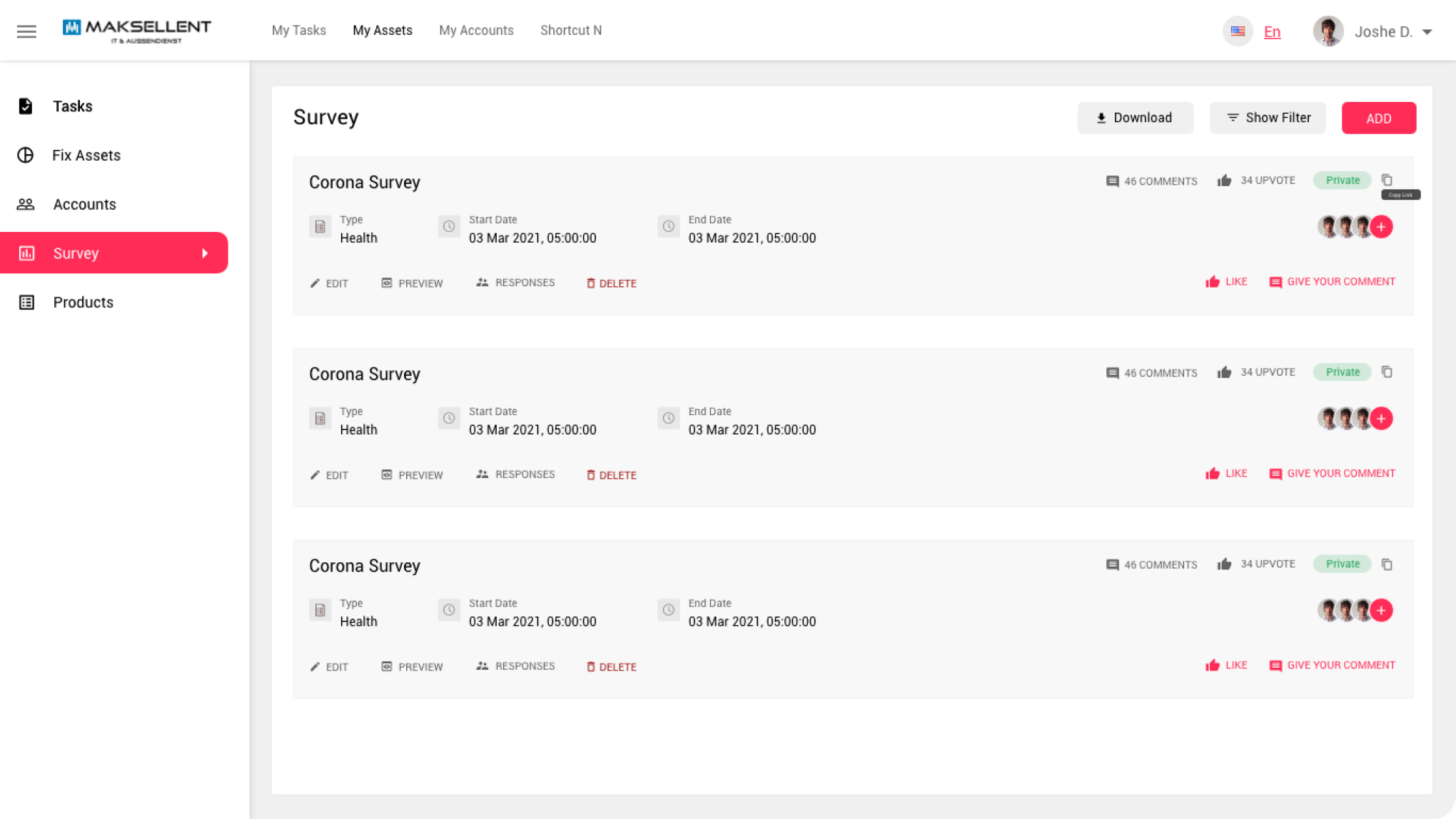Toggle Like on the first Corona Survey
This screenshot has width=1456, height=819.
[x=1226, y=282]
